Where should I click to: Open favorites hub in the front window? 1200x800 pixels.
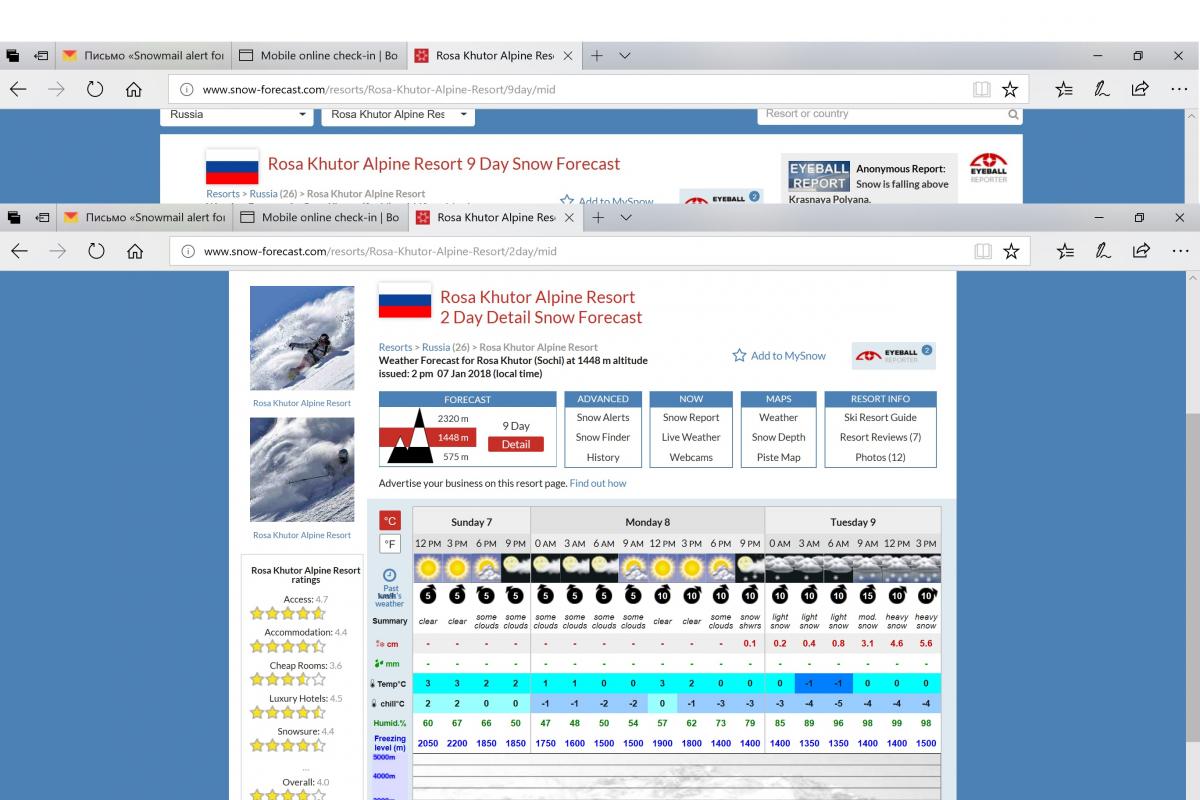tap(1066, 251)
